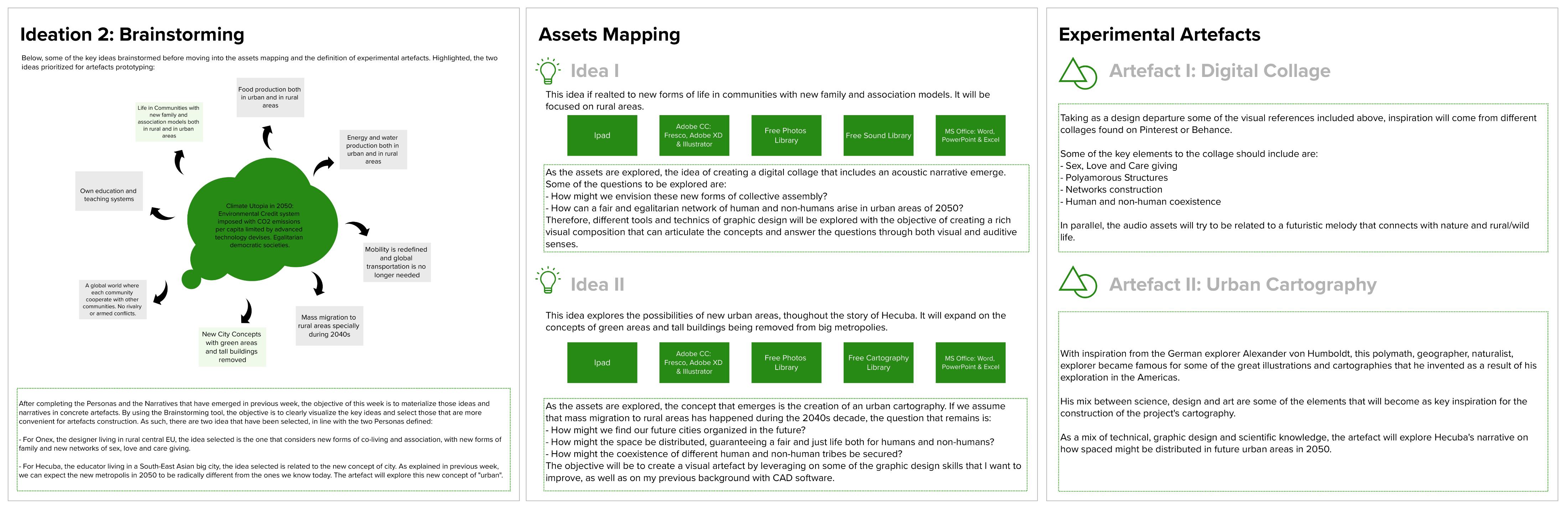The image size is (1568, 506).
Task: Click the lightbulb icon beside Idea I
Action: click(x=548, y=71)
